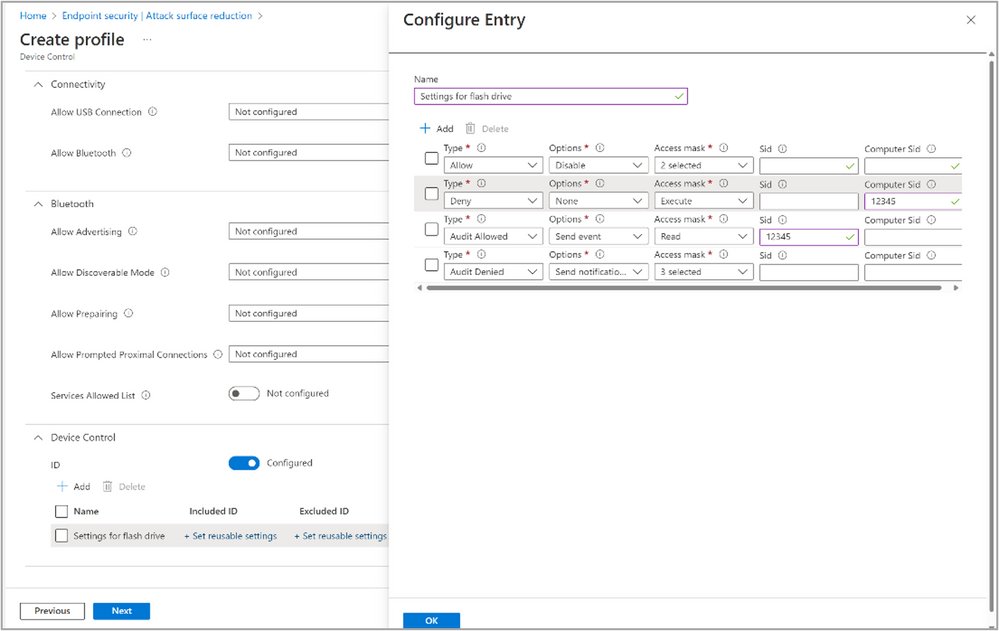
Task: Click info icon by Computer Sid in Audit Denied row
Action: [x=931, y=255]
